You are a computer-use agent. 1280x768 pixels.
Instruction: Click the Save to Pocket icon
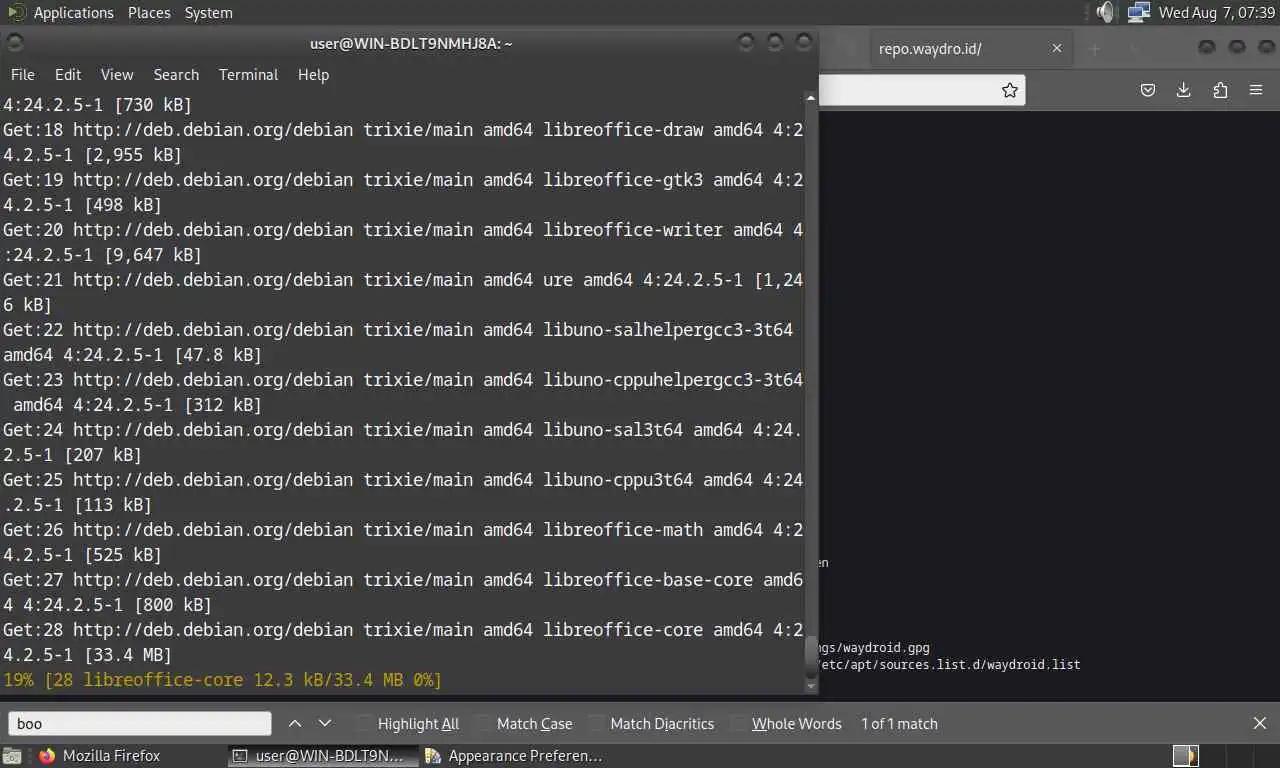pos(1148,90)
